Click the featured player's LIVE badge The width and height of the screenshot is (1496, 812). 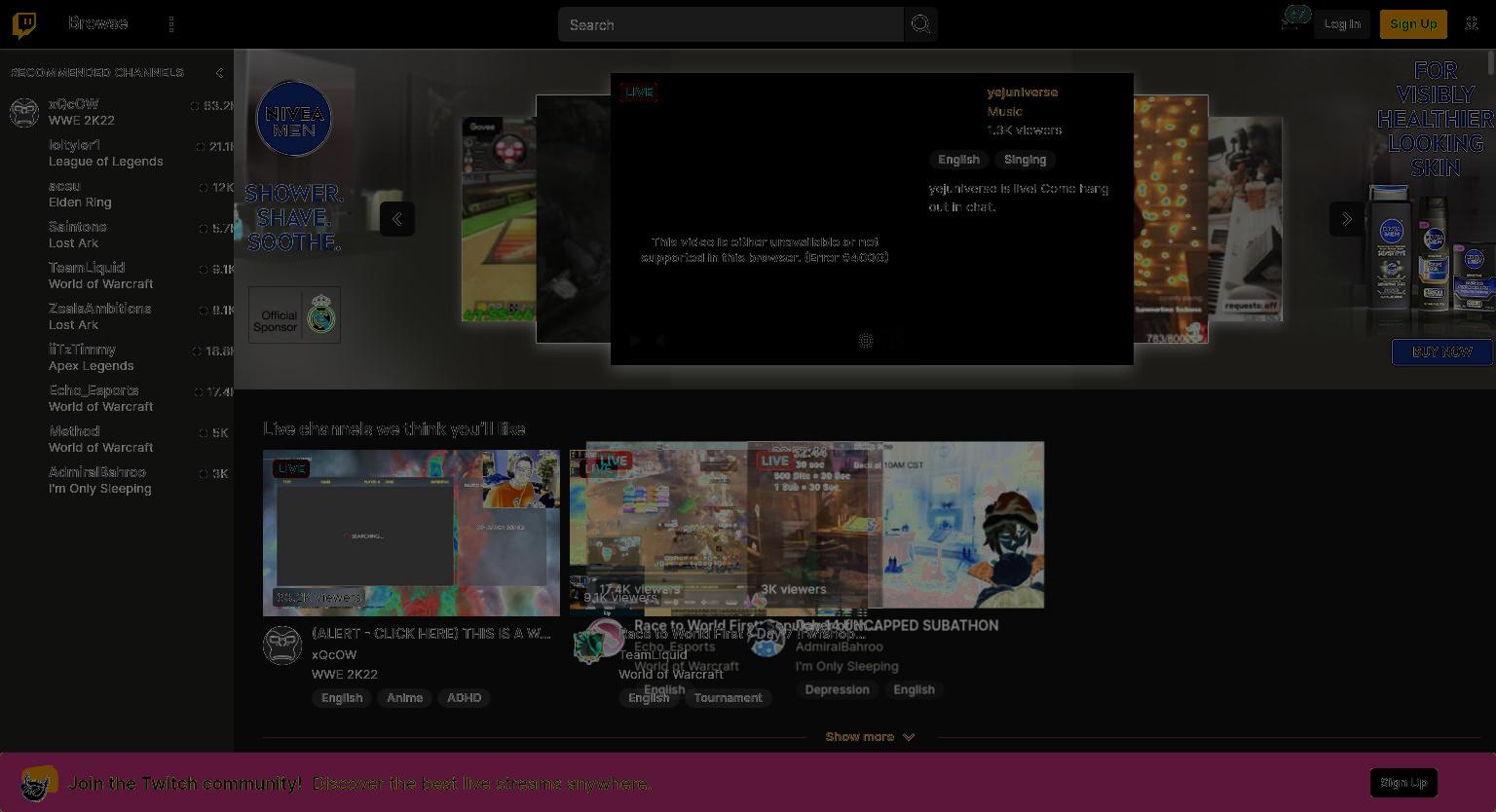[x=639, y=92]
